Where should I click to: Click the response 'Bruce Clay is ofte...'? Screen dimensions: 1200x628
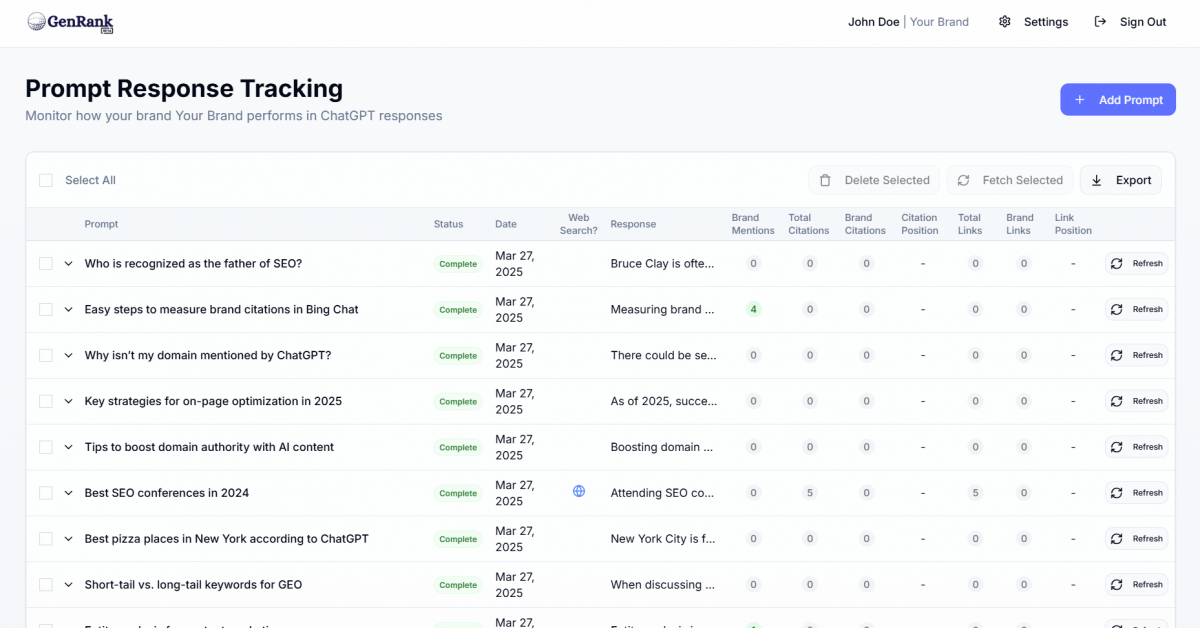[x=663, y=264]
